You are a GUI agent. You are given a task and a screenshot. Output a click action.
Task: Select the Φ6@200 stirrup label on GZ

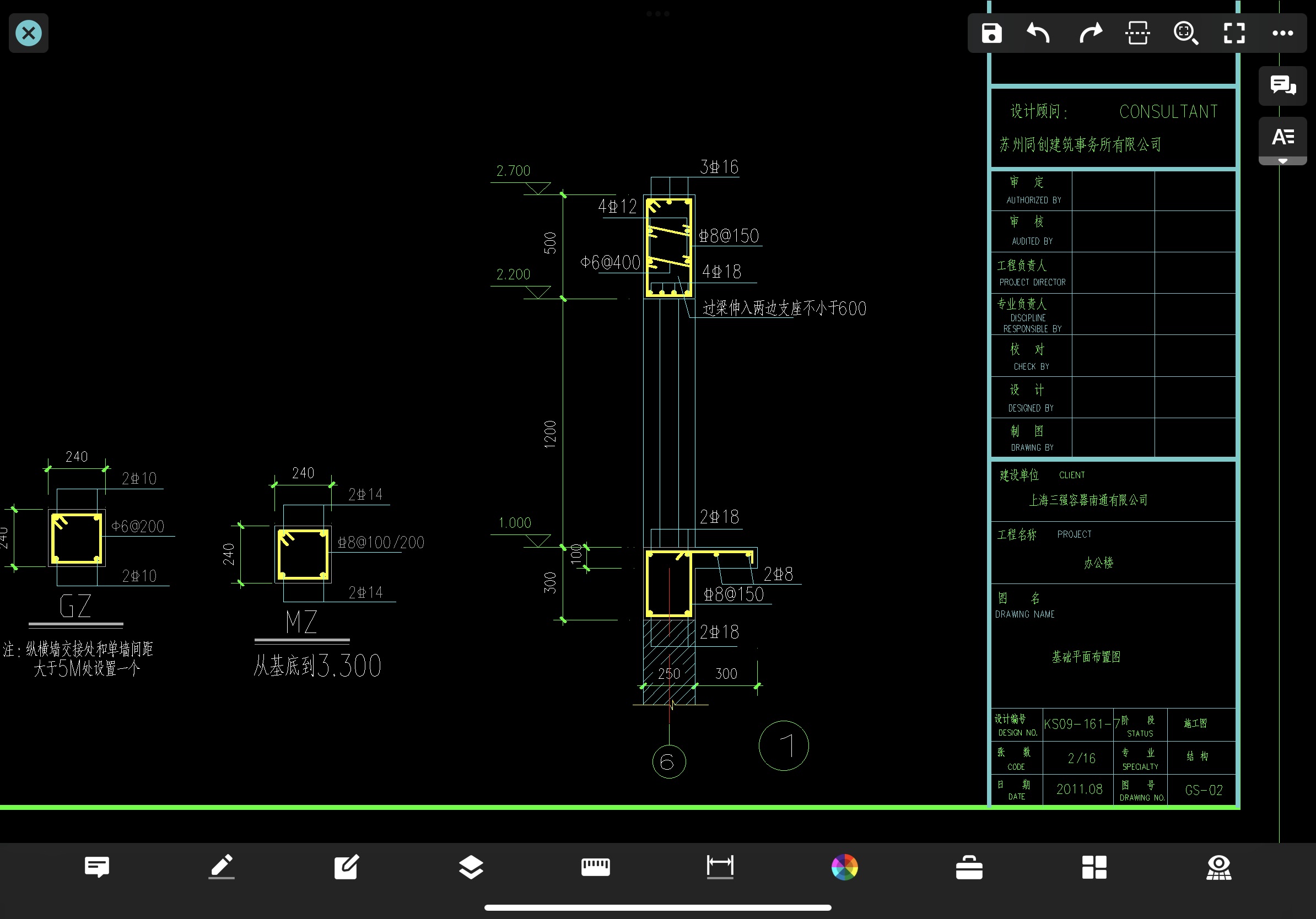coord(138,526)
